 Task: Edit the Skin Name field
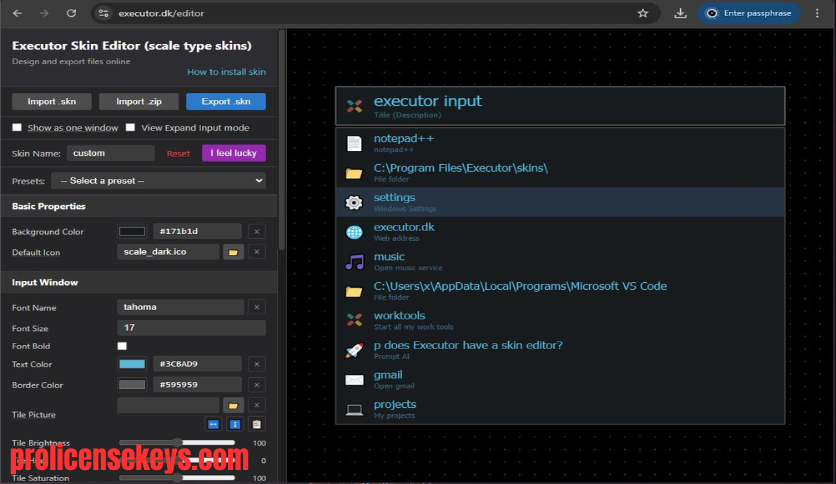point(110,153)
